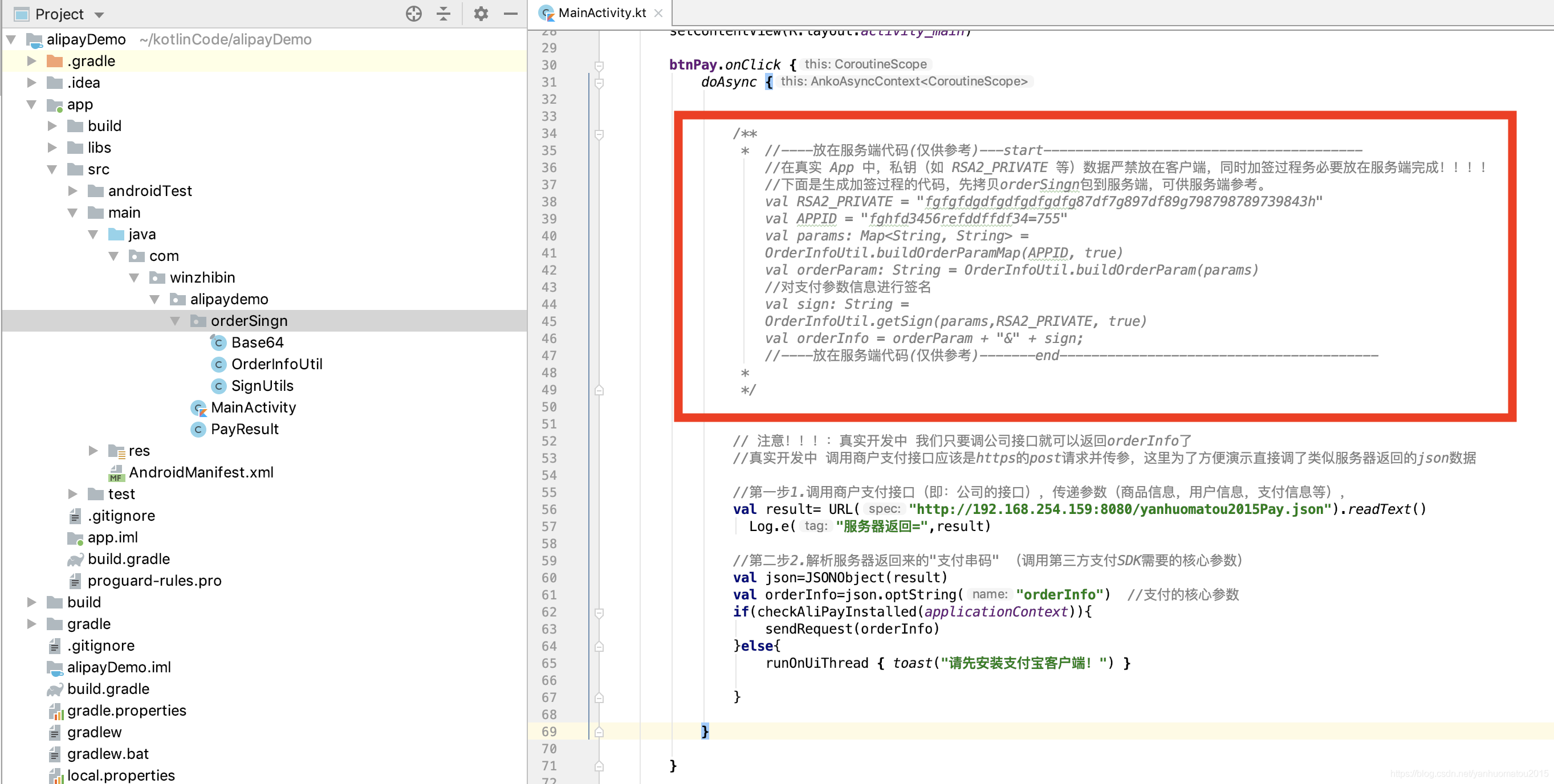Select proguard-rules.pro file
This screenshot has height=784, width=1554.
(x=154, y=581)
